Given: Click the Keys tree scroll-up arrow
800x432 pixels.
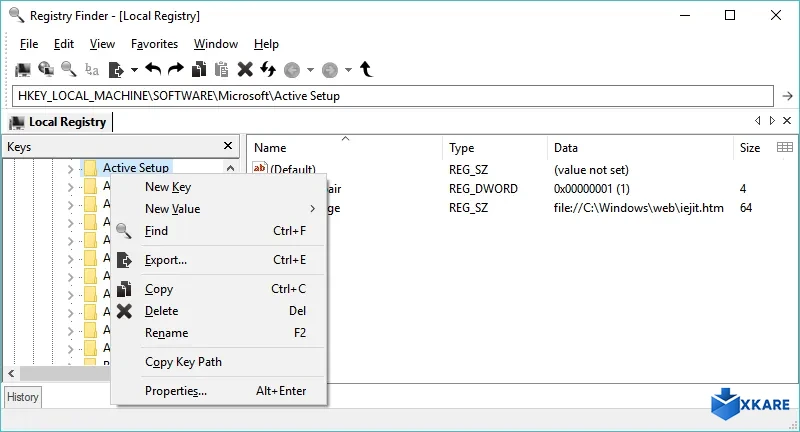Looking at the screenshot, I should (230, 167).
